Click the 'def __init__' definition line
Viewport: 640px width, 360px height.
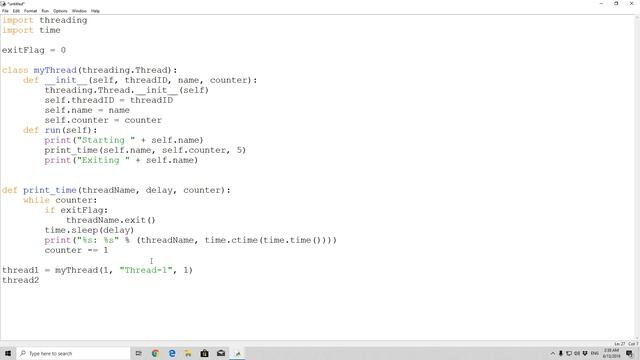(x=140, y=80)
